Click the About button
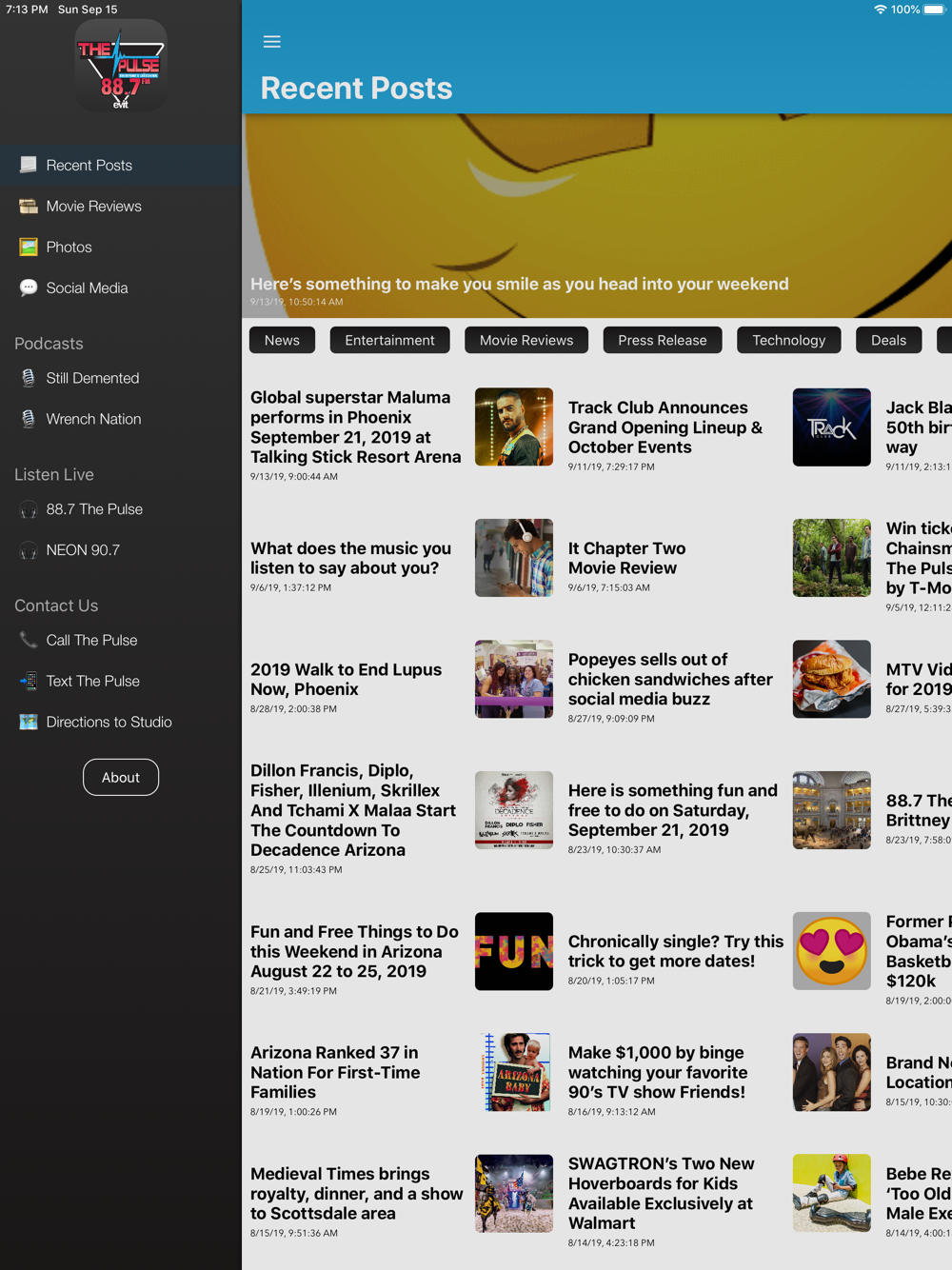Screen dimensions: 952x1270 point(121,777)
